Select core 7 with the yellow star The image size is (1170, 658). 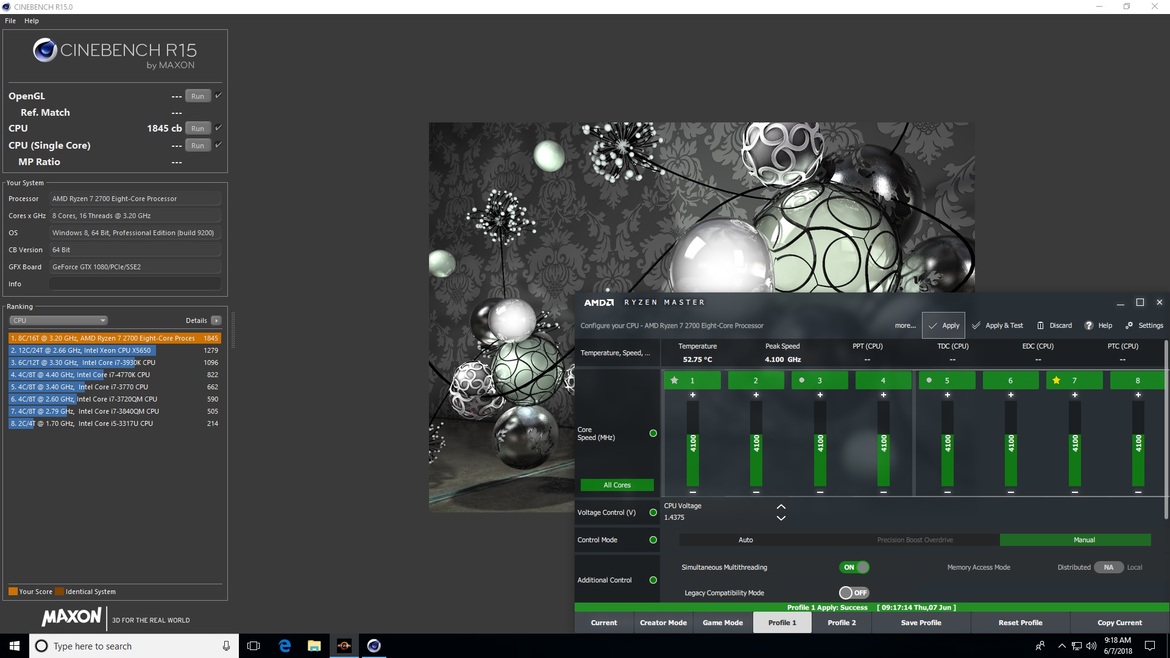click(x=1074, y=380)
